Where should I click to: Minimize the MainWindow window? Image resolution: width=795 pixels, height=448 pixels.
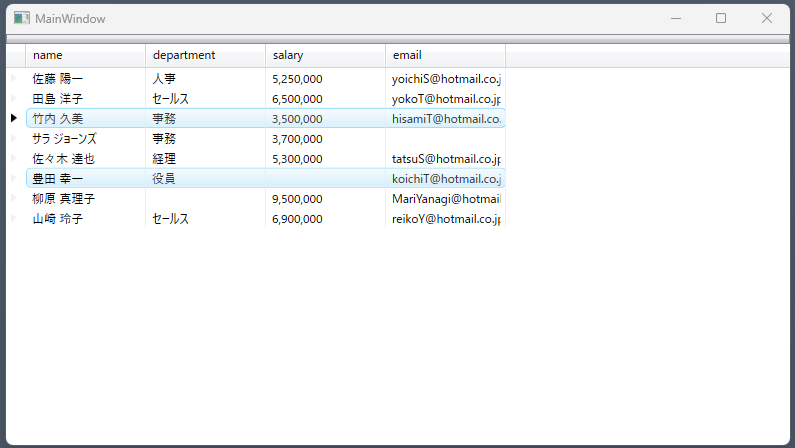676,18
